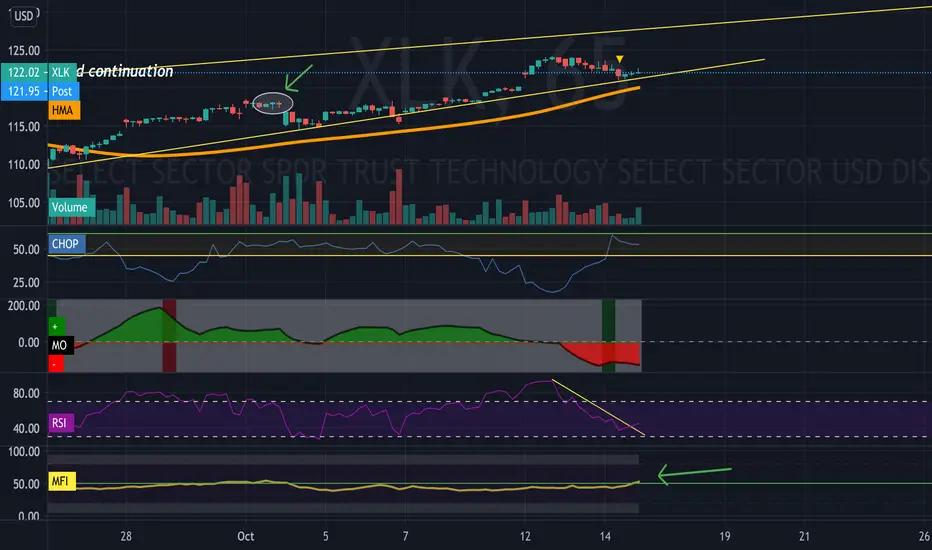The image size is (932, 550).
Task: Click the red minus MO marker
Action: [x=55, y=363]
